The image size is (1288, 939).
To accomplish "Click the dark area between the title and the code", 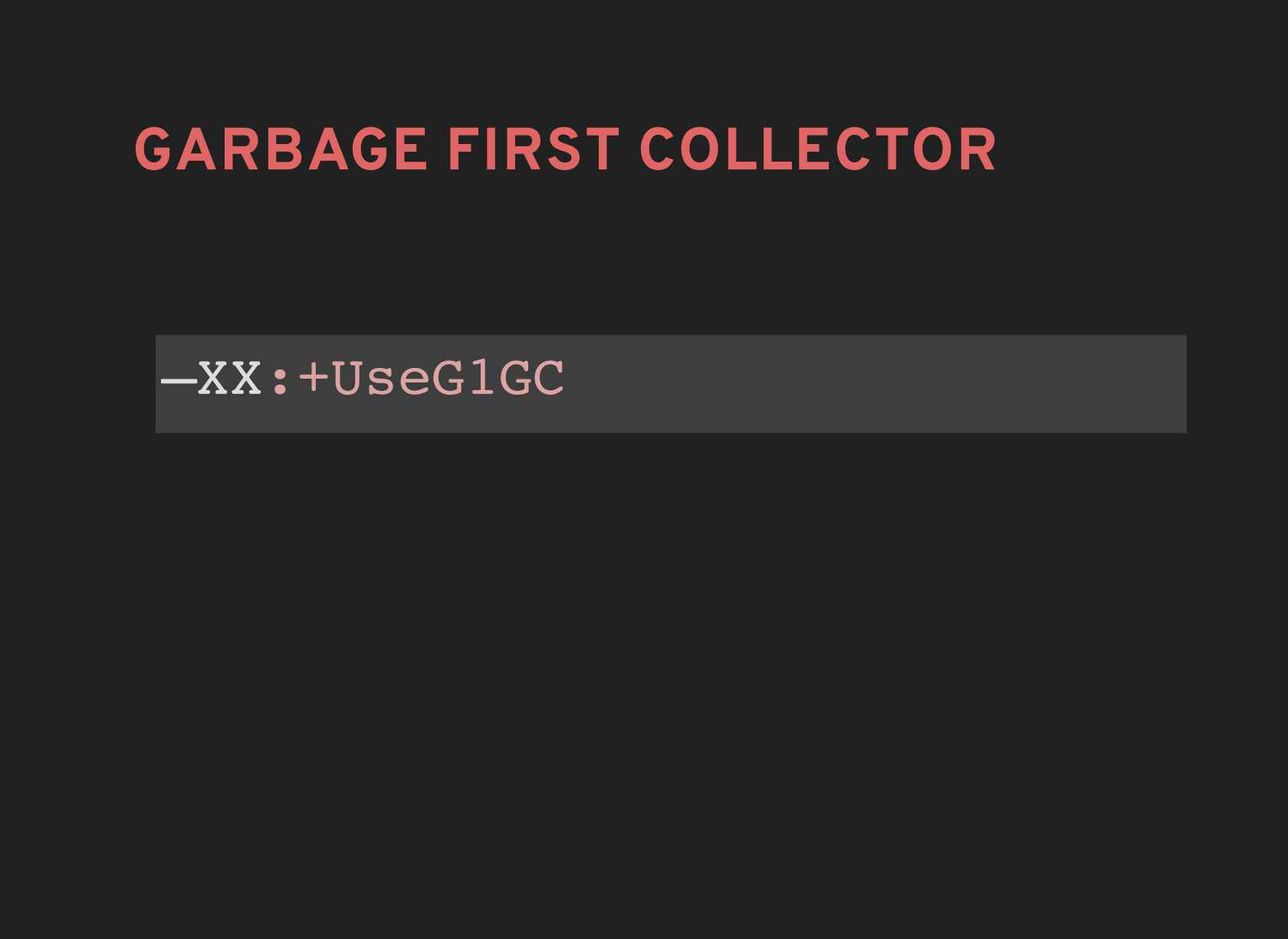I will pyautogui.click(x=644, y=255).
